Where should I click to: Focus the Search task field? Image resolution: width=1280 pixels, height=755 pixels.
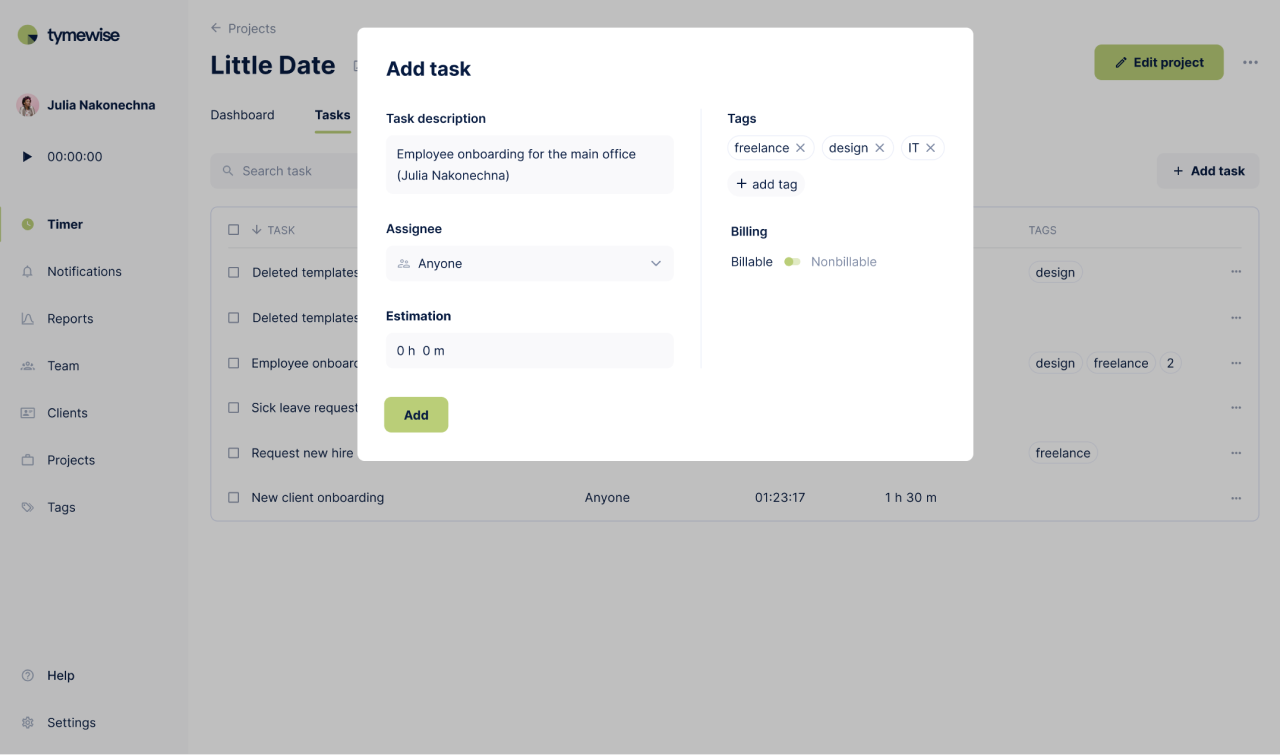coord(284,171)
